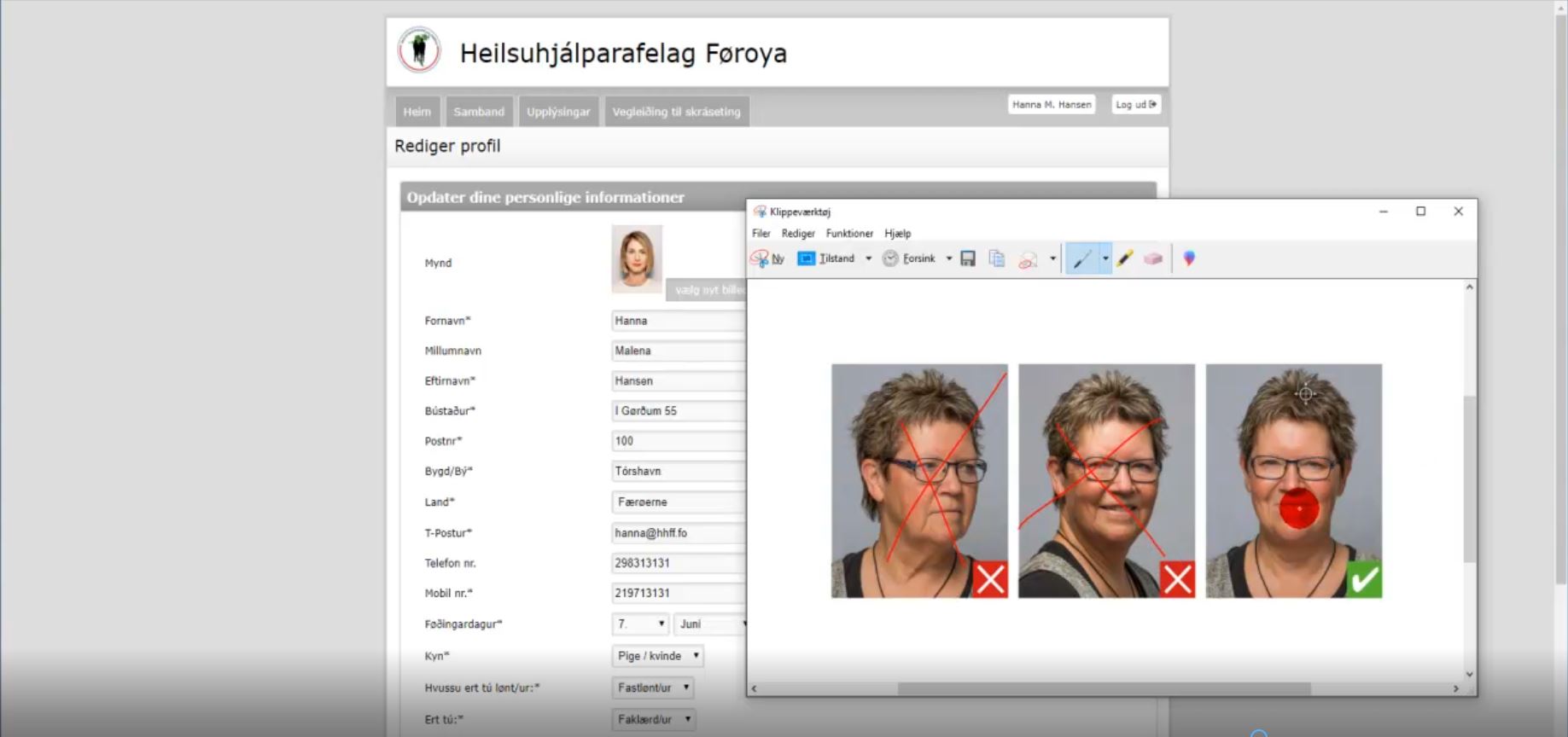Open the Filer menu

tap(761, 233)
